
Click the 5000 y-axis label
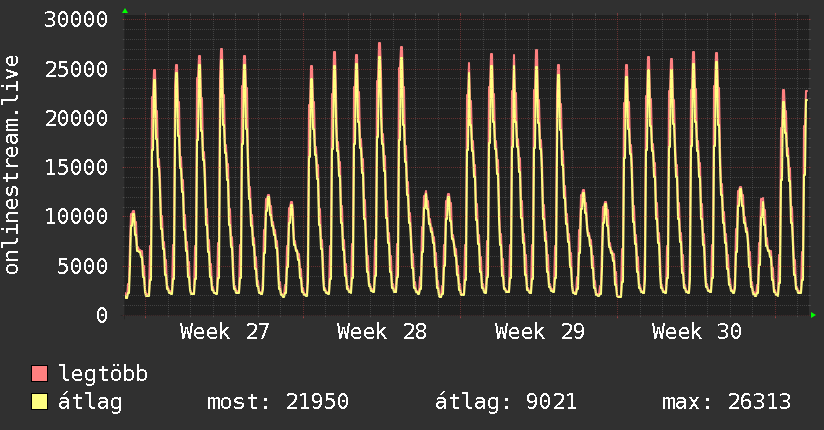pos(83,266)
